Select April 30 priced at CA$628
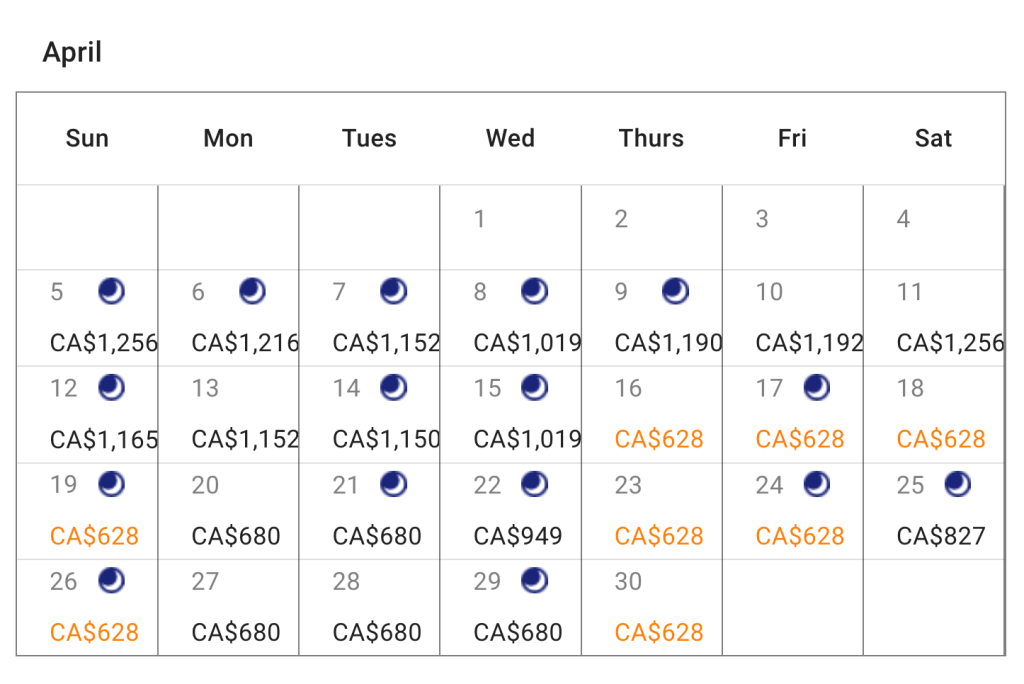 [659, 632]
